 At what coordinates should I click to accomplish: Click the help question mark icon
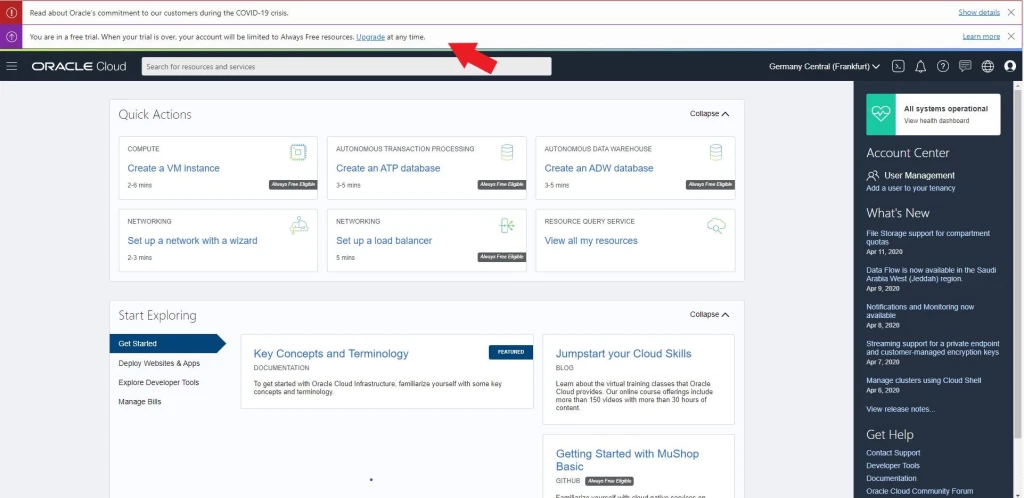coord(942,66)
